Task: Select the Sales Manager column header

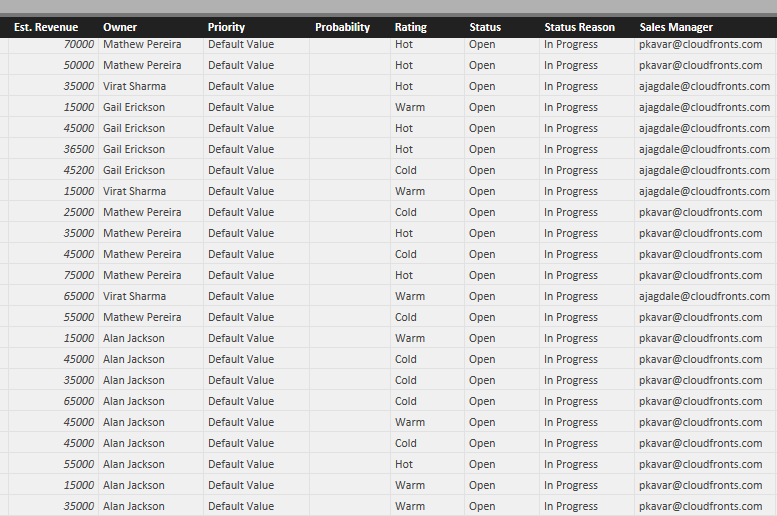Action: pyautogui.click(x=676, y=27)
